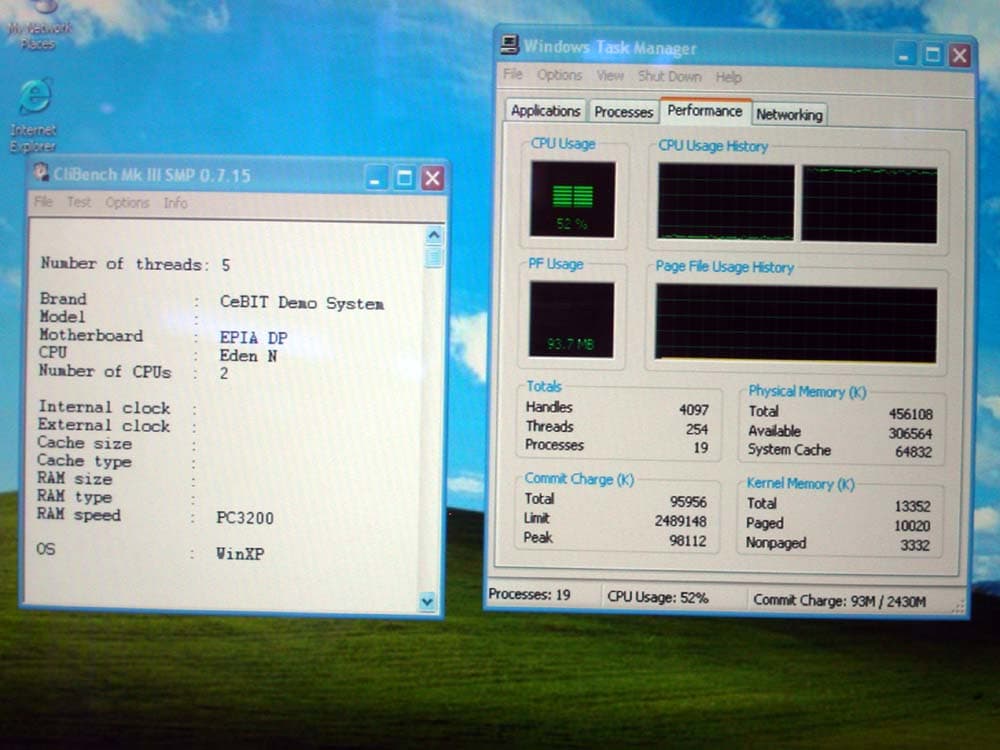The image size is (1000, 750).
Task: Click the PF Usage 93.7 MB gauge
Action: (x=571, y=320)
